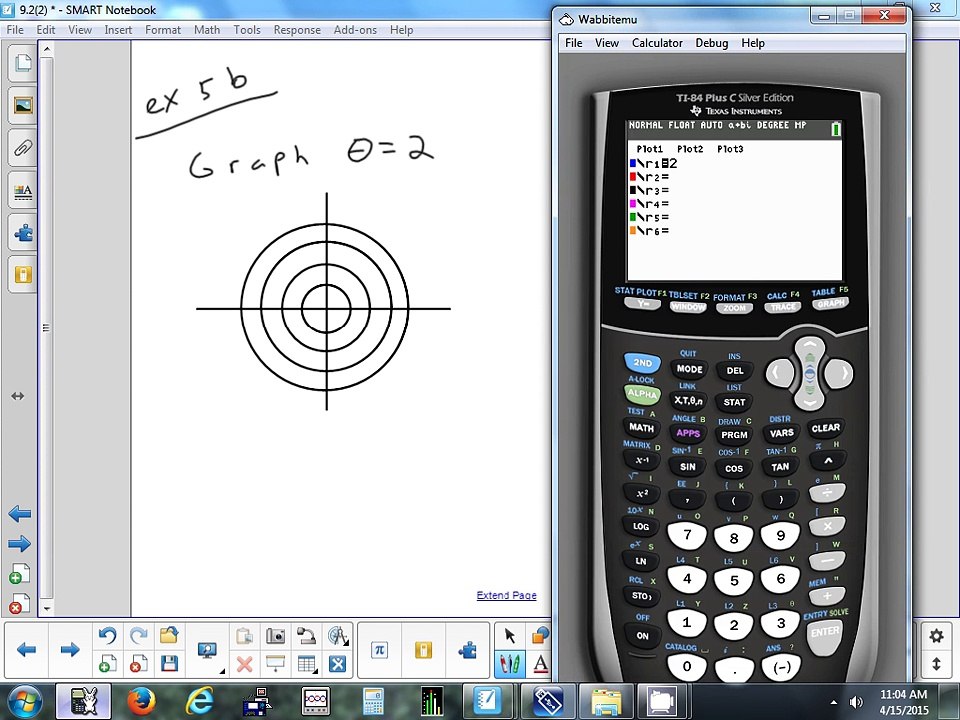Open a file via folder icon
Image resolution: width=960 pixels, height=720 pixels.
(169, 636)
